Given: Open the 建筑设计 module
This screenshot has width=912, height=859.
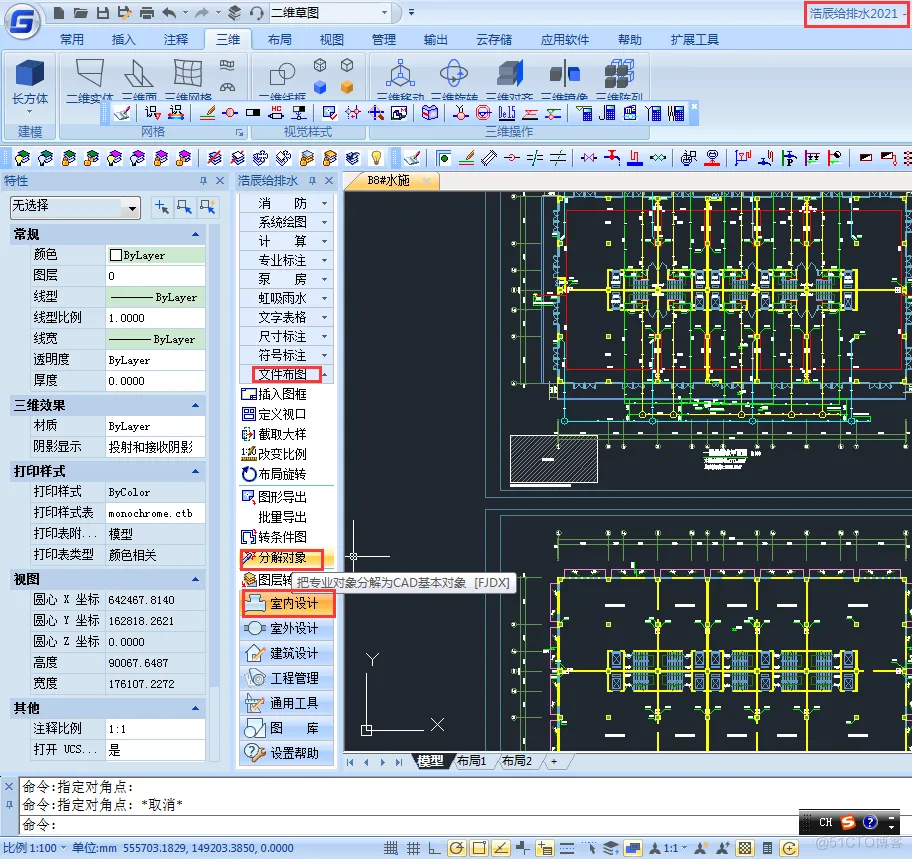Looking at the screenshot, I should click(x=287, y=653).
